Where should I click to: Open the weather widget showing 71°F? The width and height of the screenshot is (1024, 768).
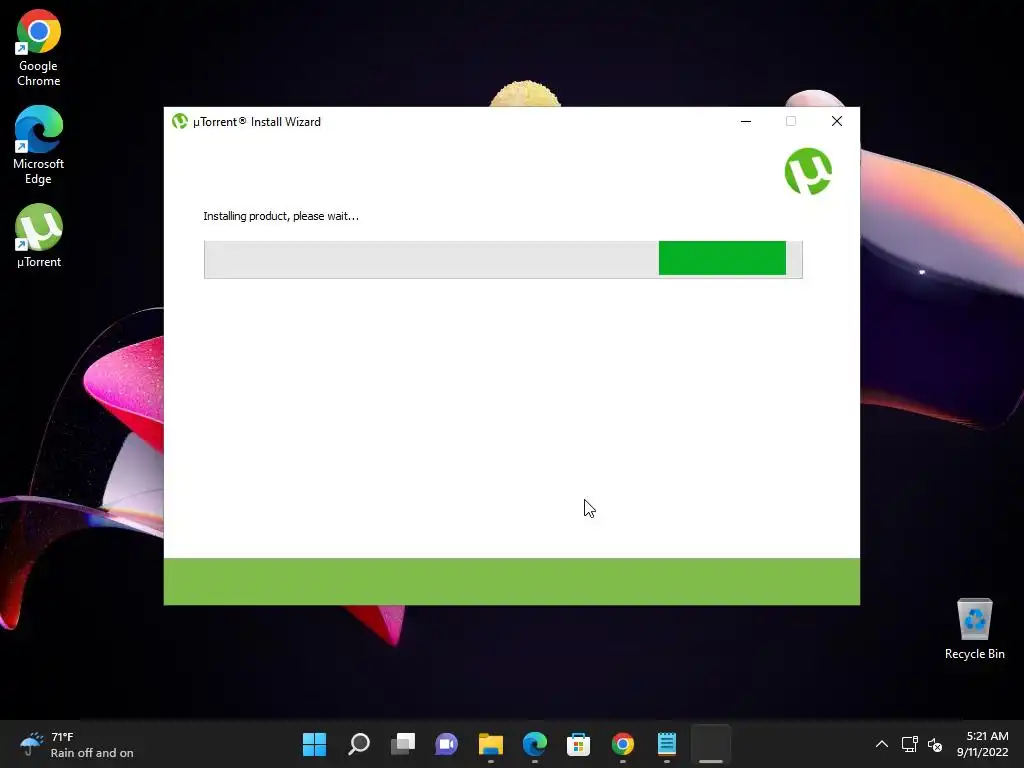(76, 744)
